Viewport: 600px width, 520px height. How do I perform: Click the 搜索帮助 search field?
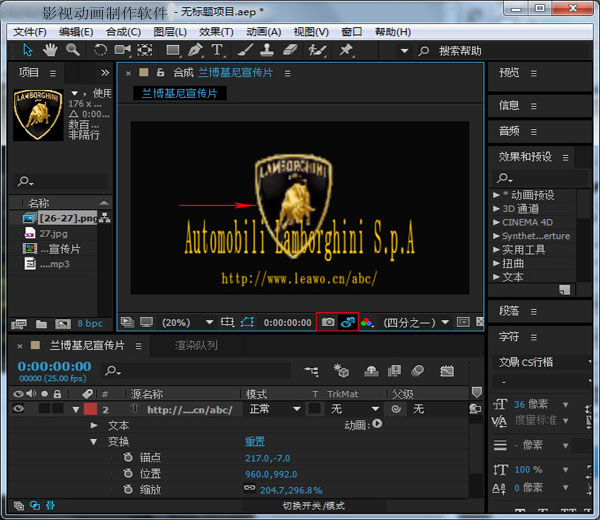coord(460,51)
